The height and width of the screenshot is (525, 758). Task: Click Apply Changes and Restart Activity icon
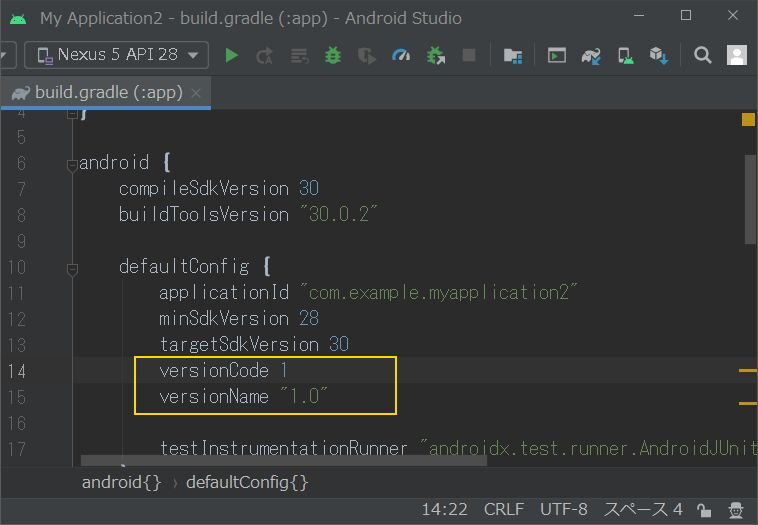point(264,56)
